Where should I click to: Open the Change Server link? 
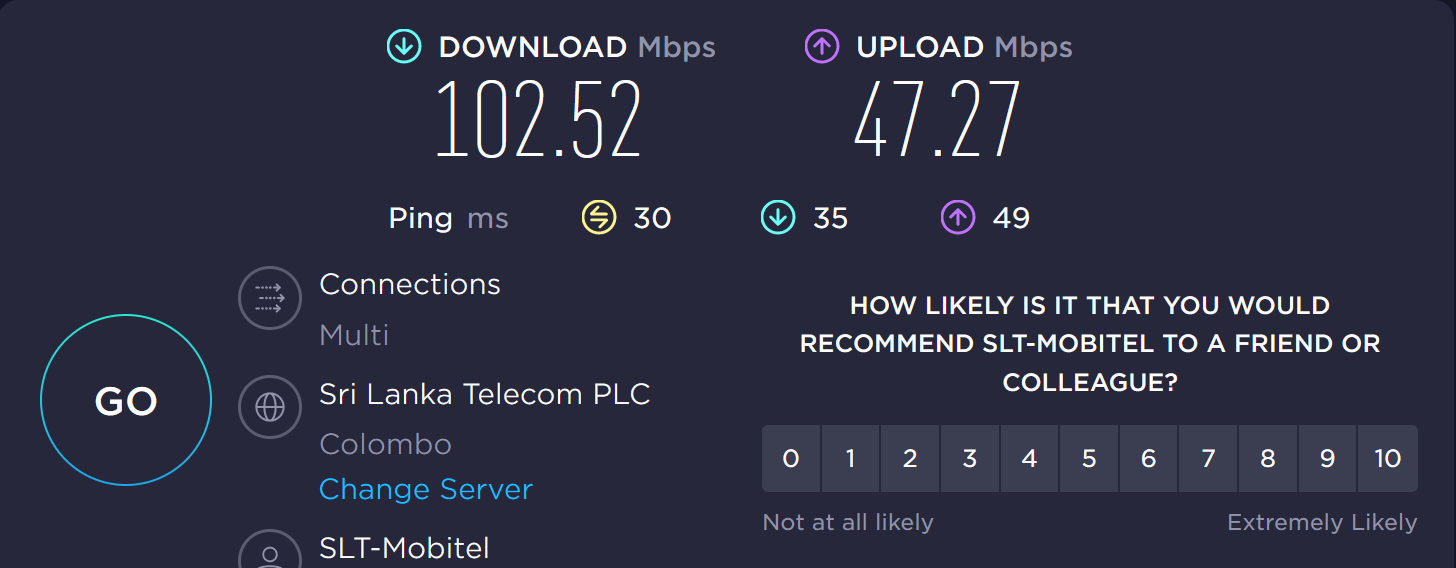point(426,489)
